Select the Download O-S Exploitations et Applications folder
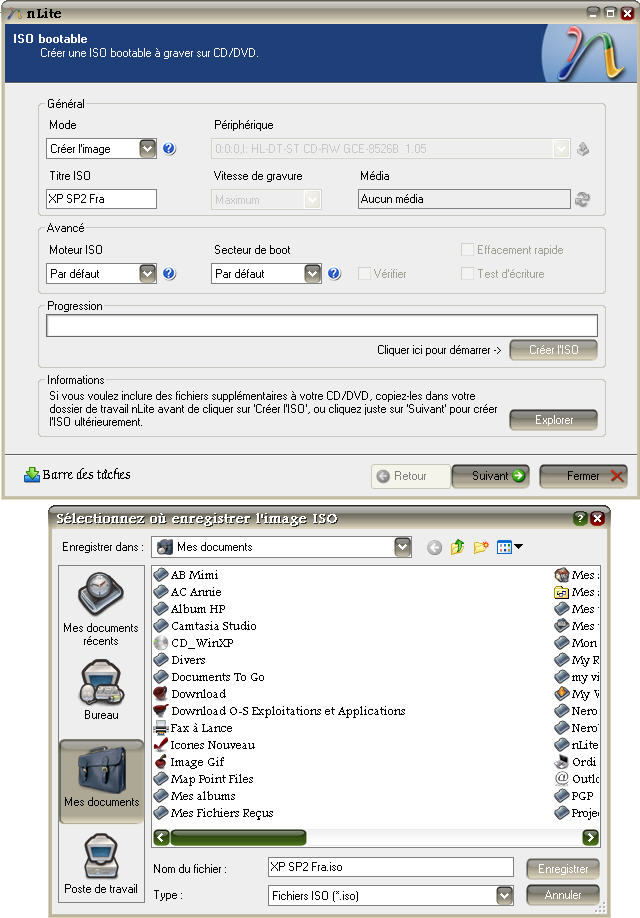 pyautogui.click(x=279, y=711)
